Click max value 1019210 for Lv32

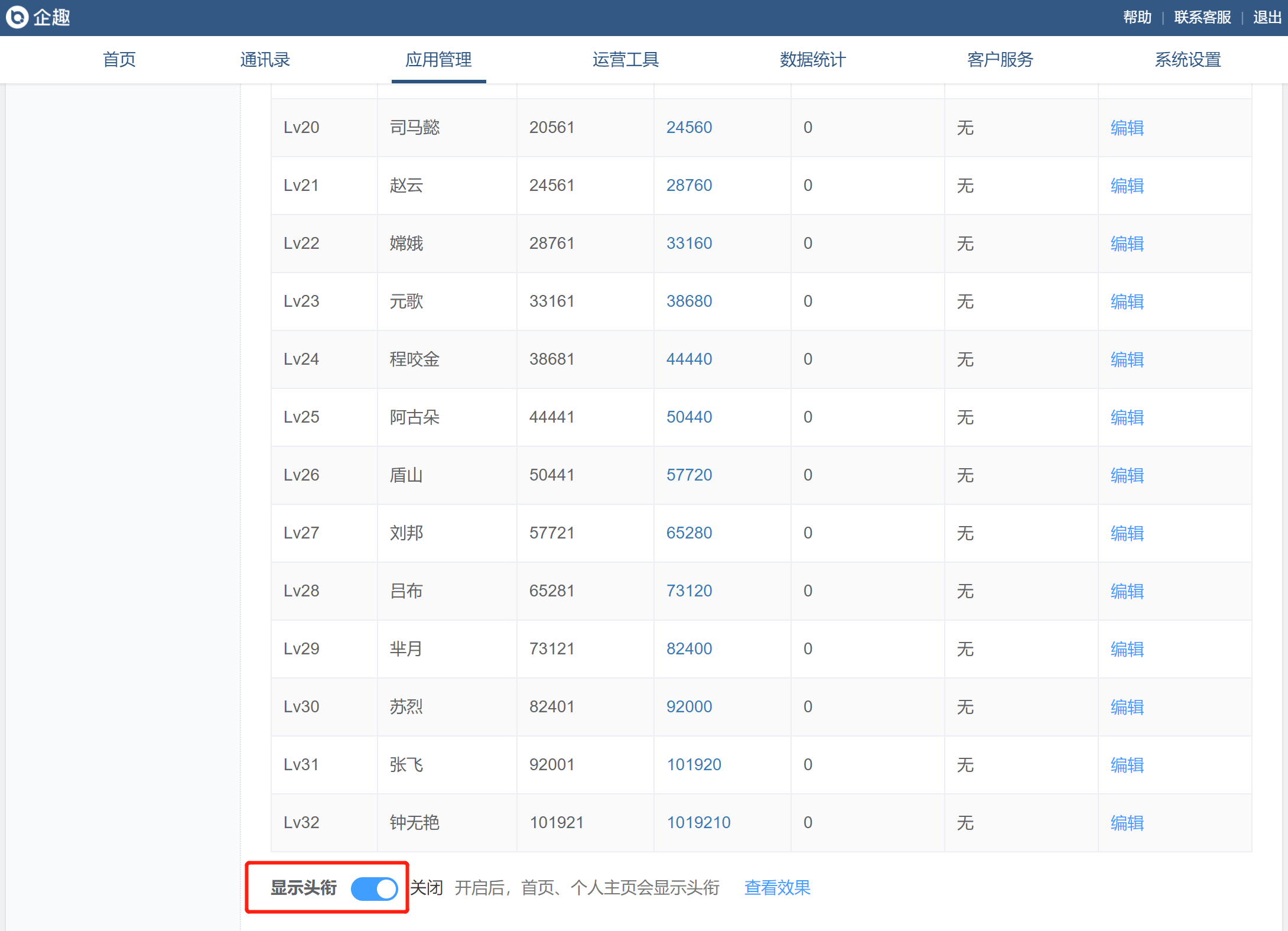pos(698,823)
